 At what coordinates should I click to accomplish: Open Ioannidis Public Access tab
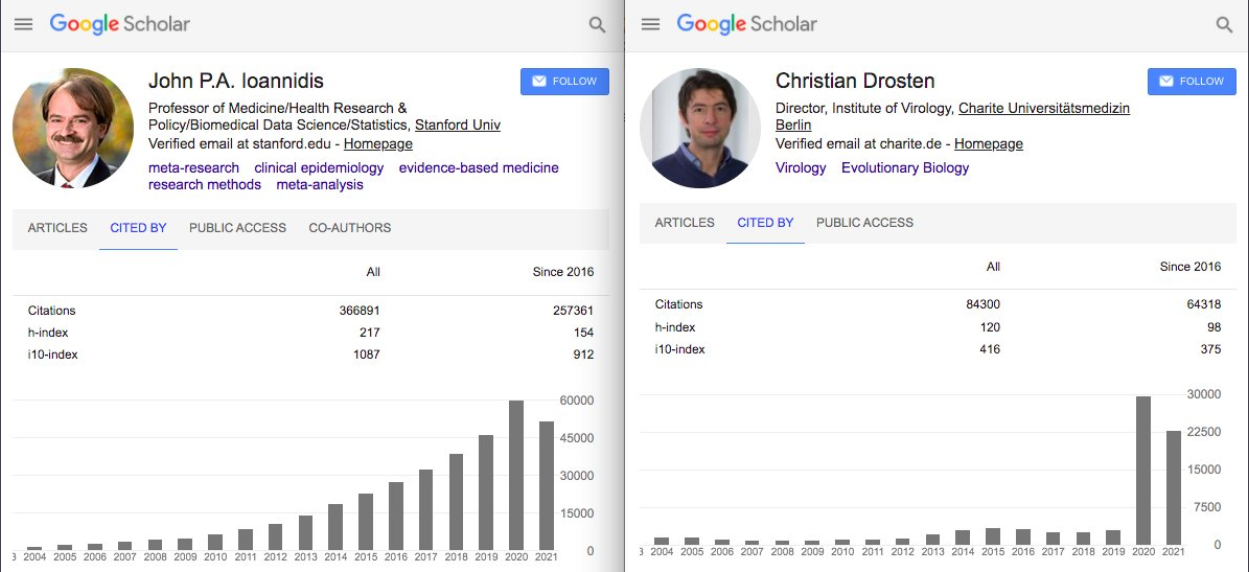coord(238,228)
